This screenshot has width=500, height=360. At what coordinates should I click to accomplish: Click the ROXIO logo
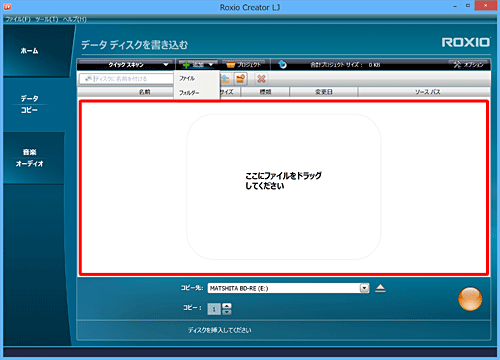coord(466,42)
